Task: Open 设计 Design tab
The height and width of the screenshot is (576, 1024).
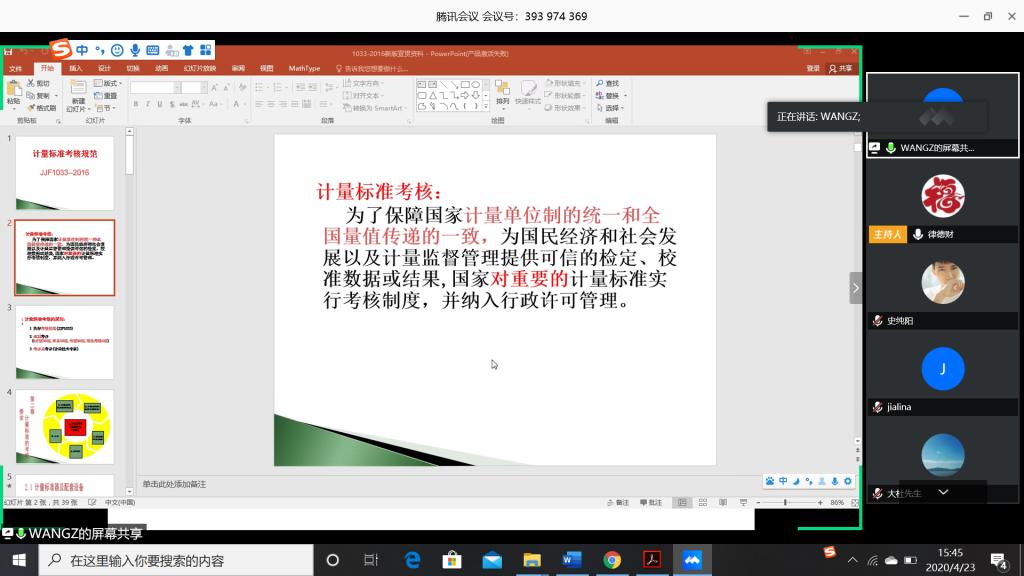Action: point(104,69)
